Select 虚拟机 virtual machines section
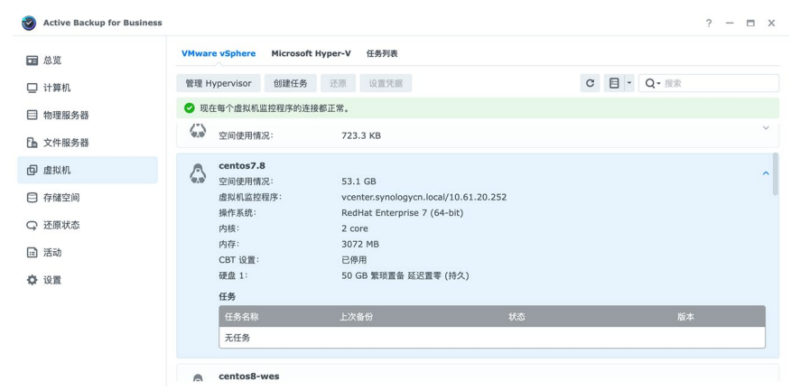This screenshot has height=391, width=800. (87, 170)
